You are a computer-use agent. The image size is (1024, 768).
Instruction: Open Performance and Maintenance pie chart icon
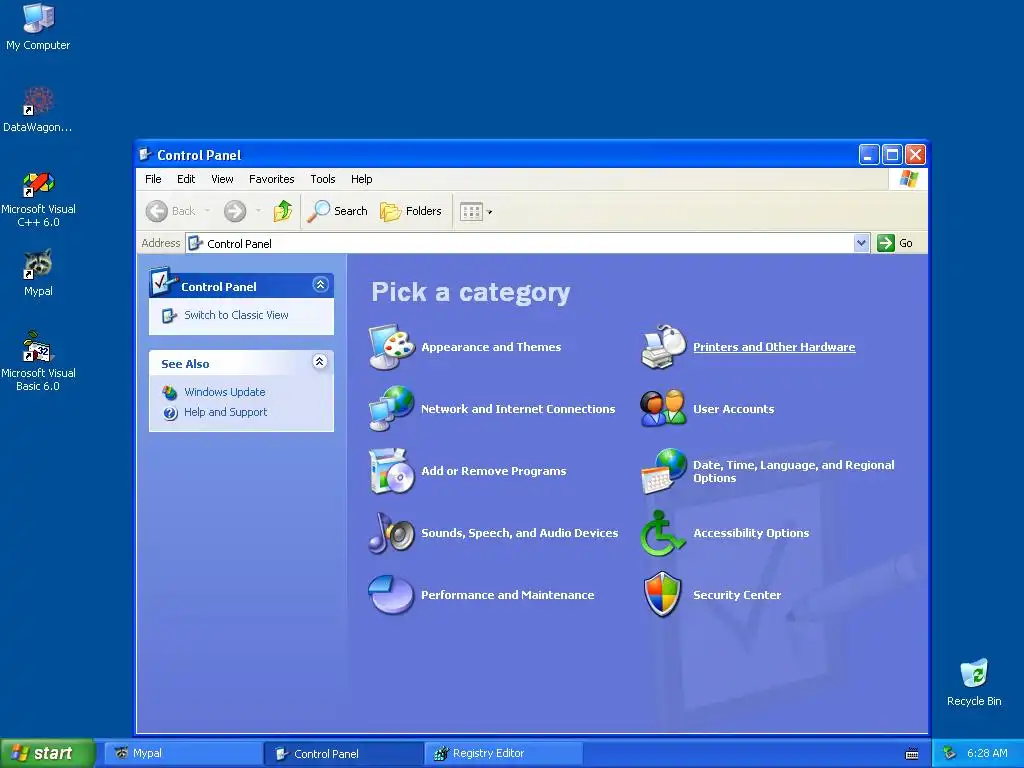tap(391, 594)
